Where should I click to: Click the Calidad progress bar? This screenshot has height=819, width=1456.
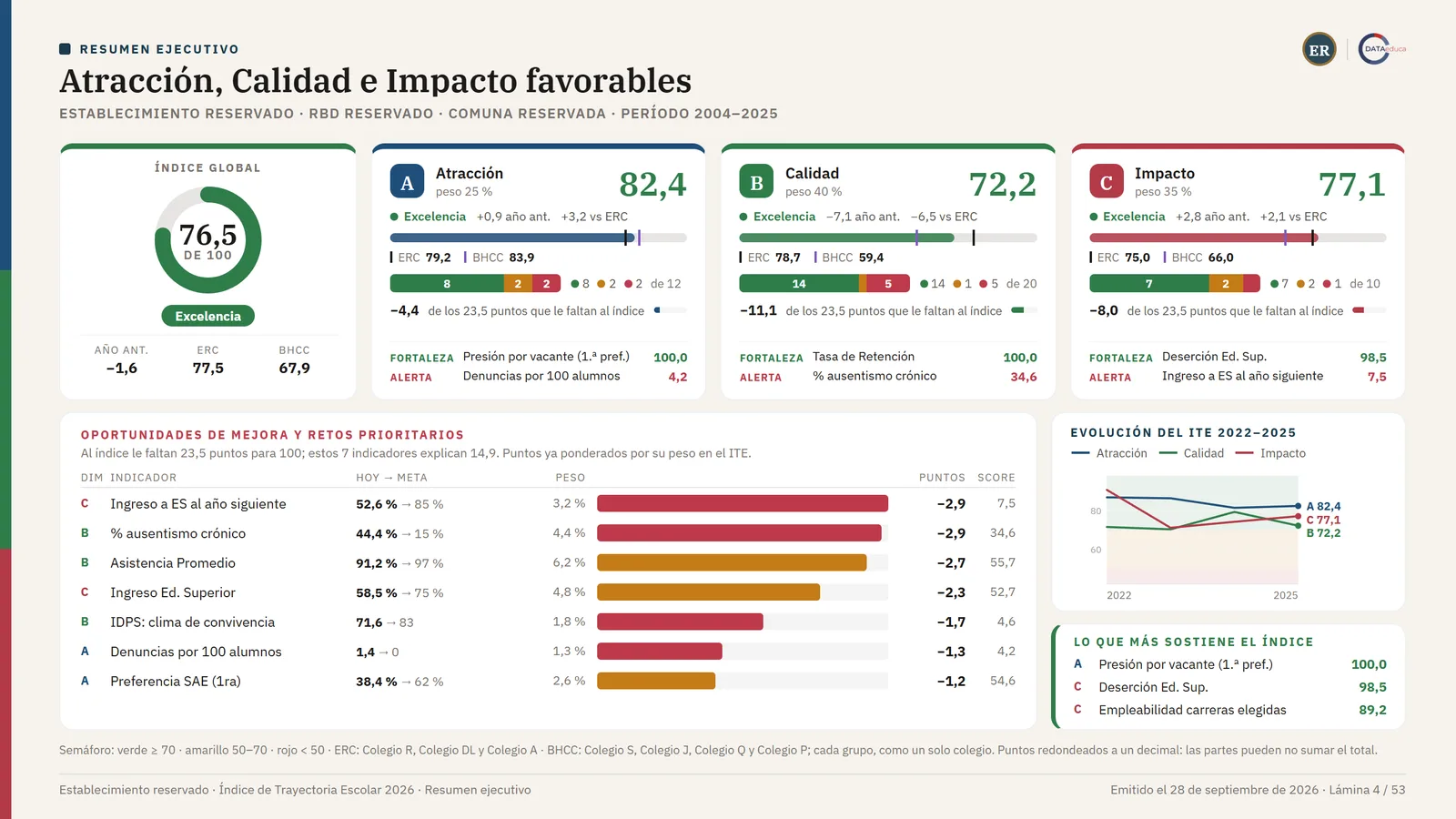[x=887, y=238]
